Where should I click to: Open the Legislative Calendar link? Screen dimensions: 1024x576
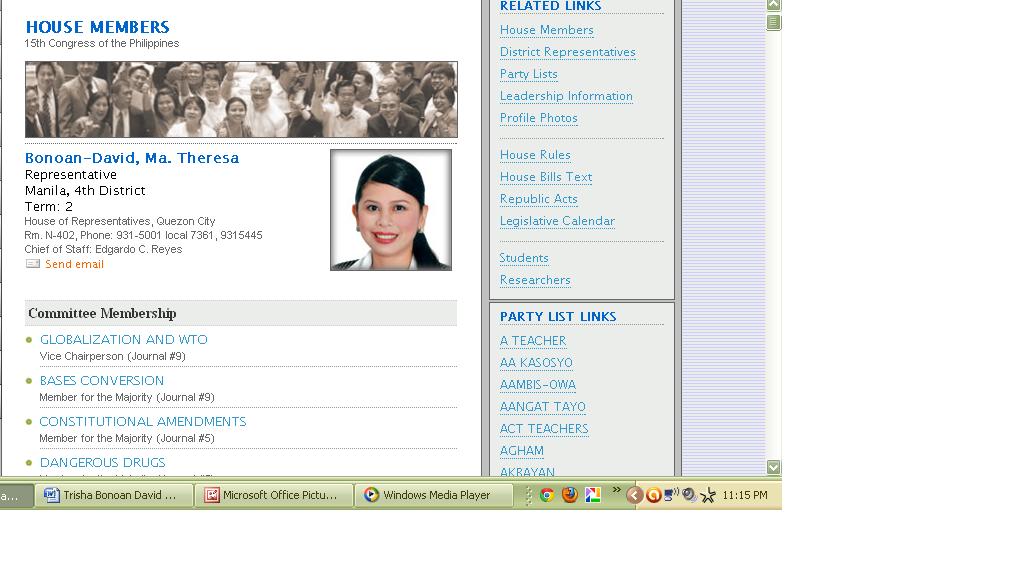click(x=557, y=221)
